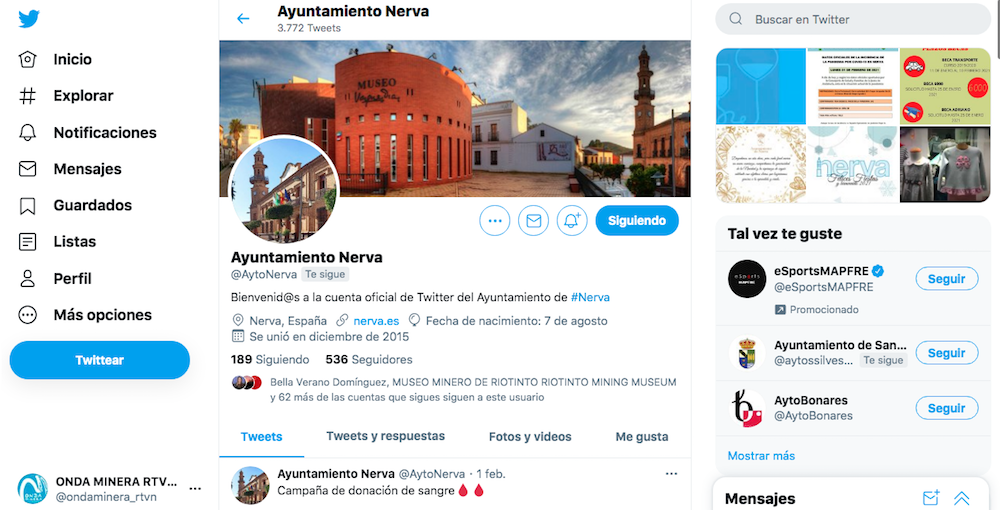
Task: Toggle the Siguiendo follow button
Action: pyautogui.click(x=637, y=221)
